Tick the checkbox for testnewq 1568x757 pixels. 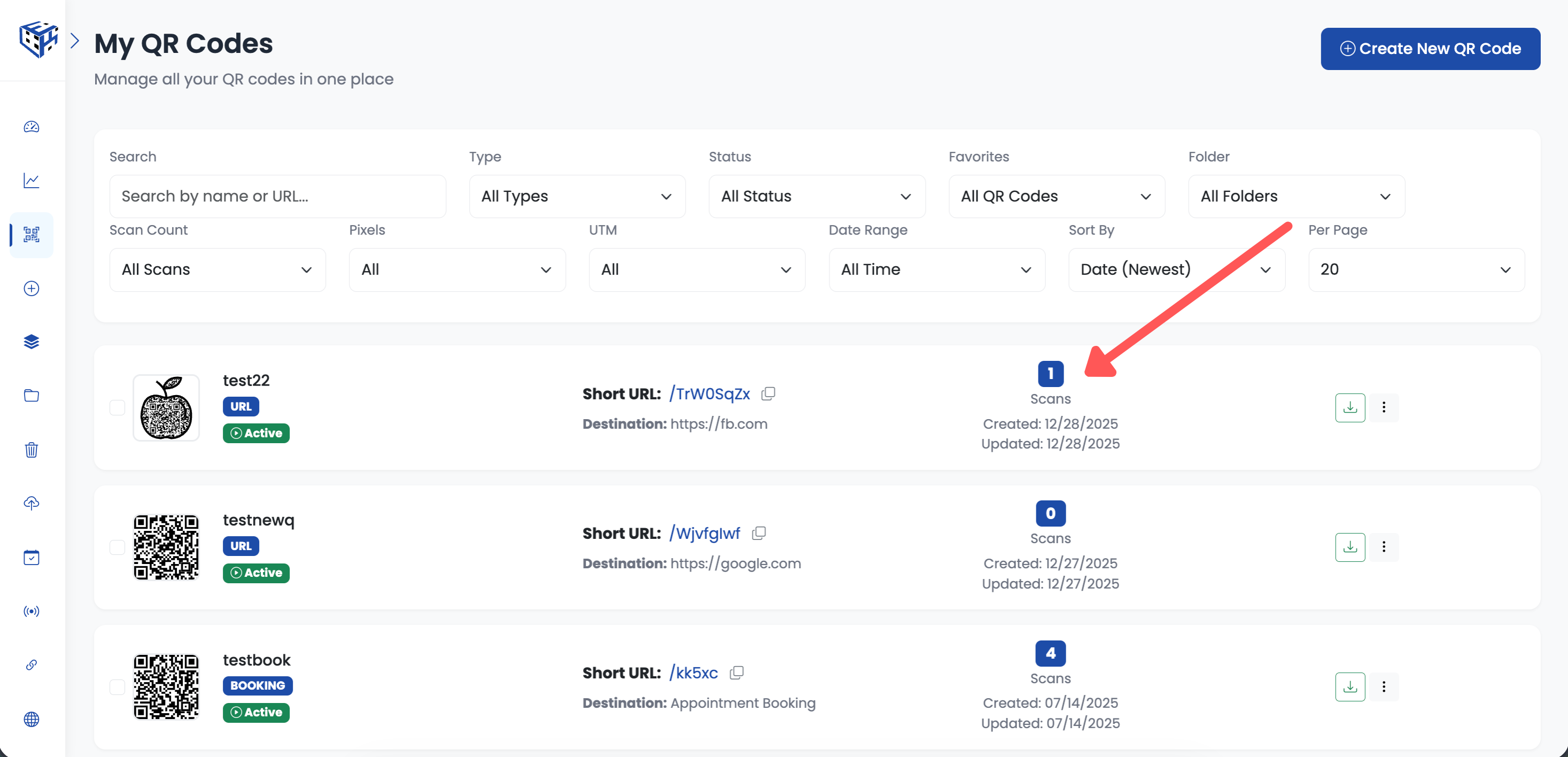118,547
